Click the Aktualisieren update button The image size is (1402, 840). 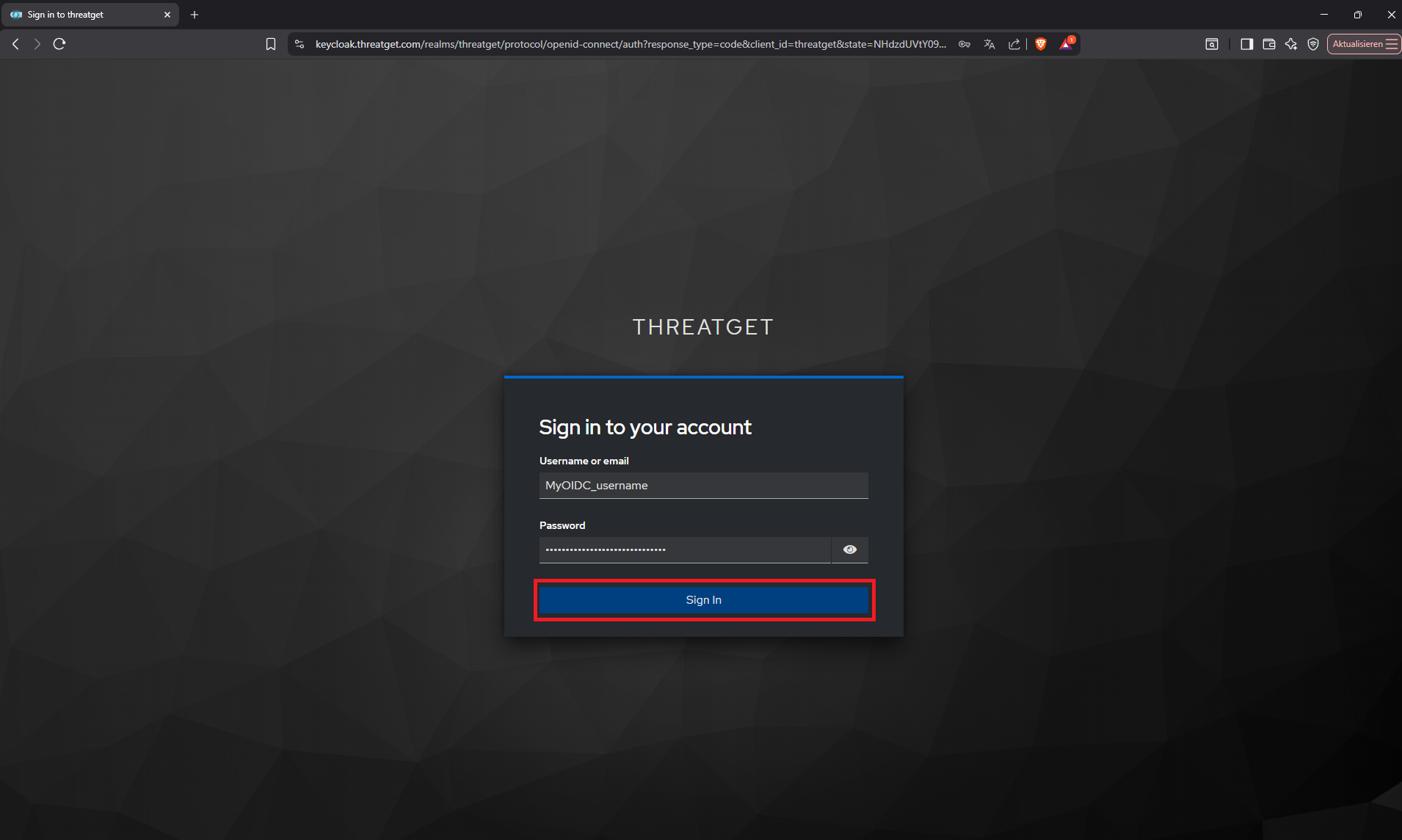(1358, 44)
